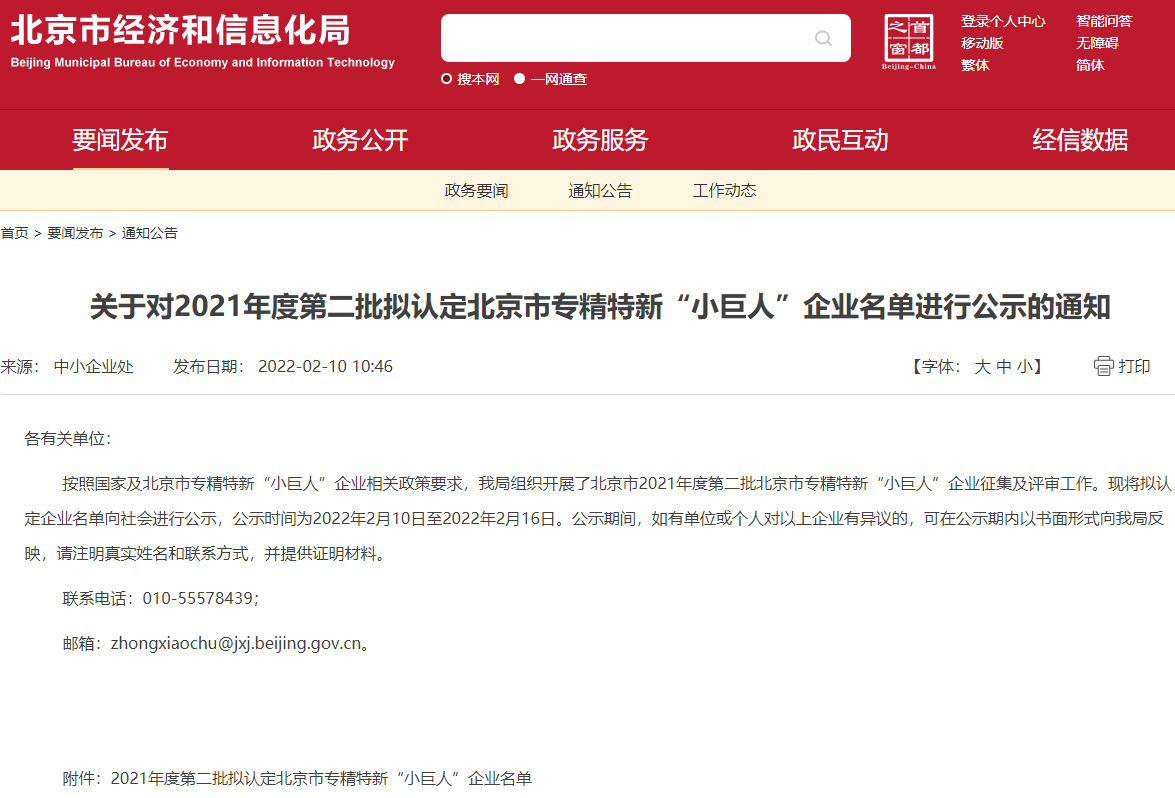Switch to 繁体 traditional Chinese
1175x798 pixels.
[x=975, y=65]
